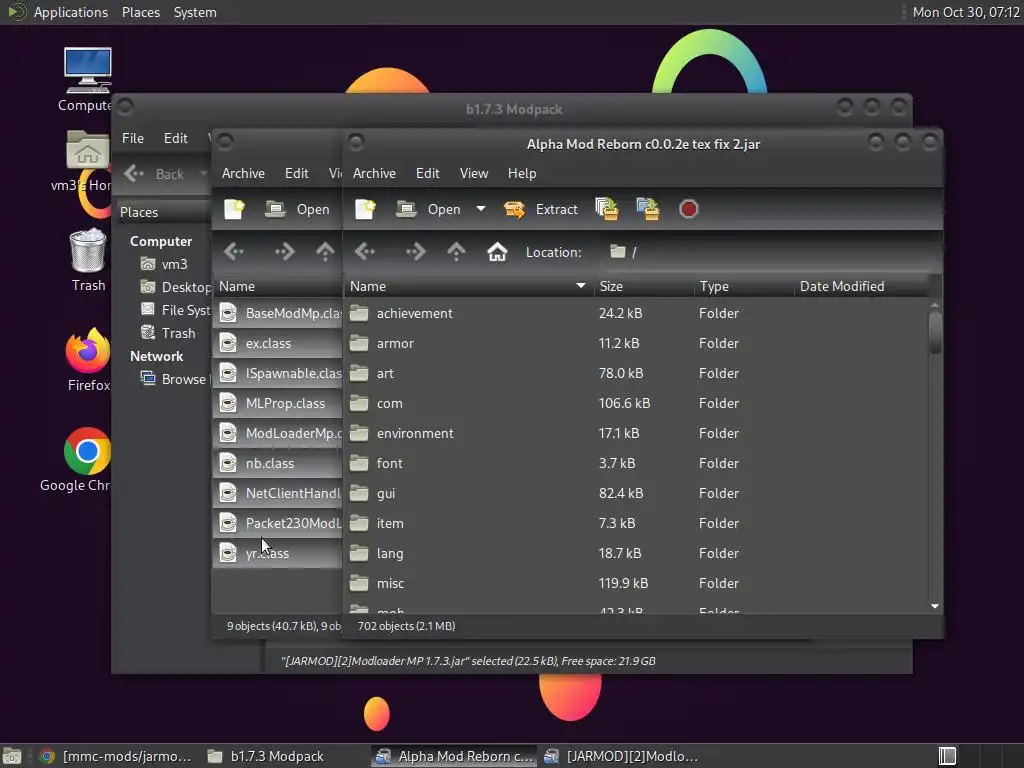This screenshot has height=768, width=1024.
Task: Select the lang folder
Action: [635, 553]
